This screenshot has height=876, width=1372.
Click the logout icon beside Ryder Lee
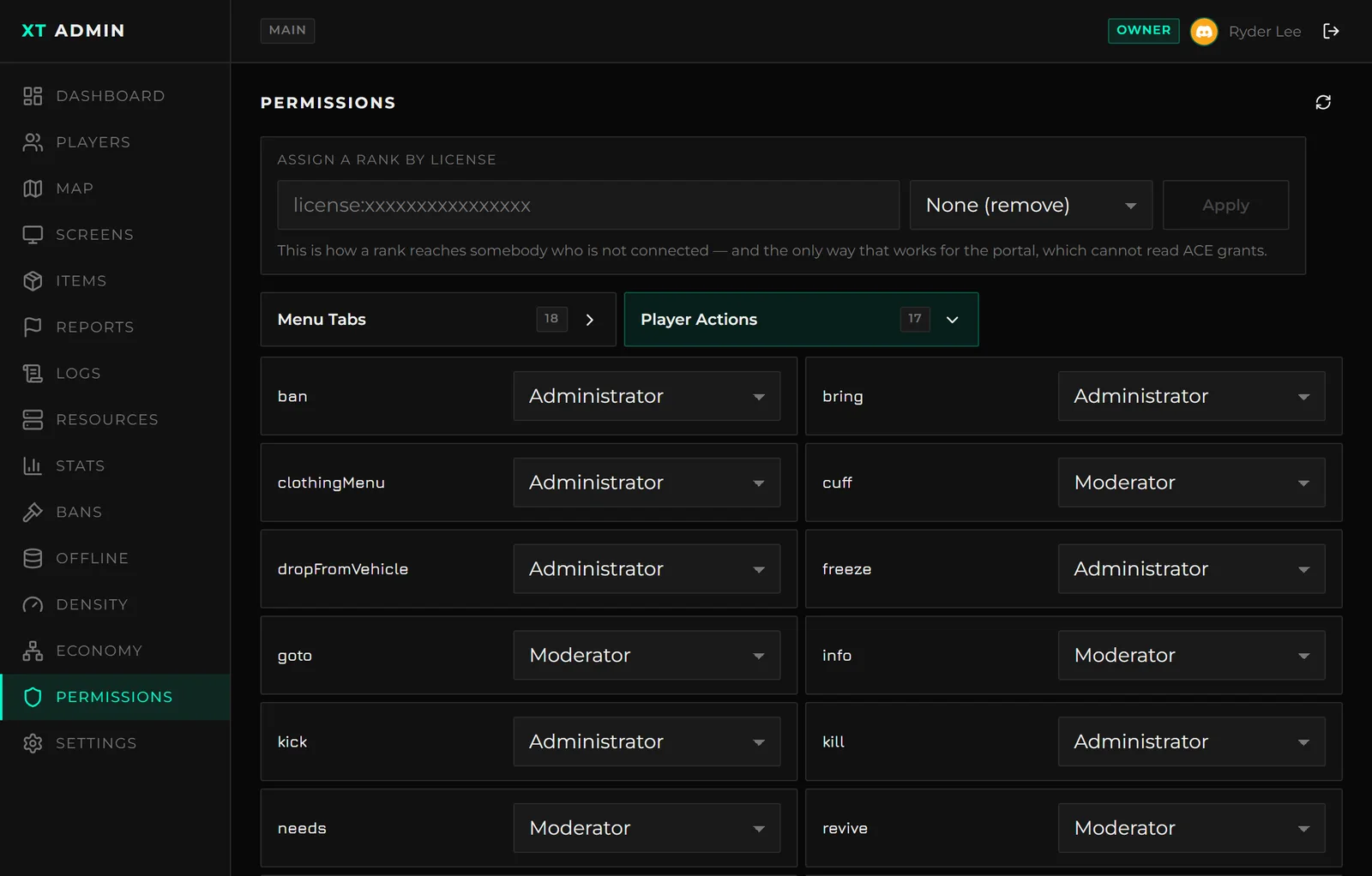click(1331, 31)
